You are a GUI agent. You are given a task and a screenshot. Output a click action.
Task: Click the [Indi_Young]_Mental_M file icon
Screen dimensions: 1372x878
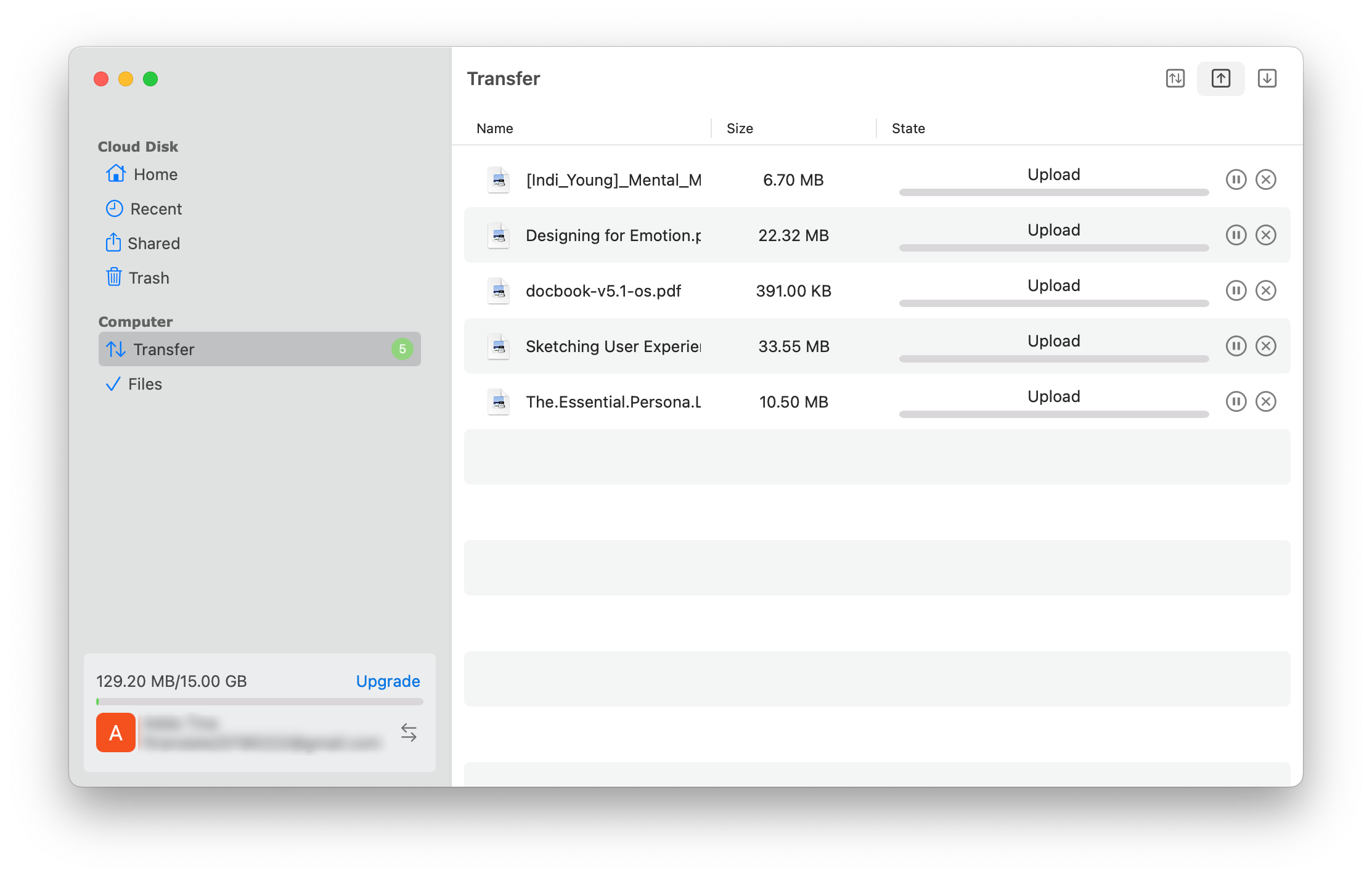coord(499,180)
